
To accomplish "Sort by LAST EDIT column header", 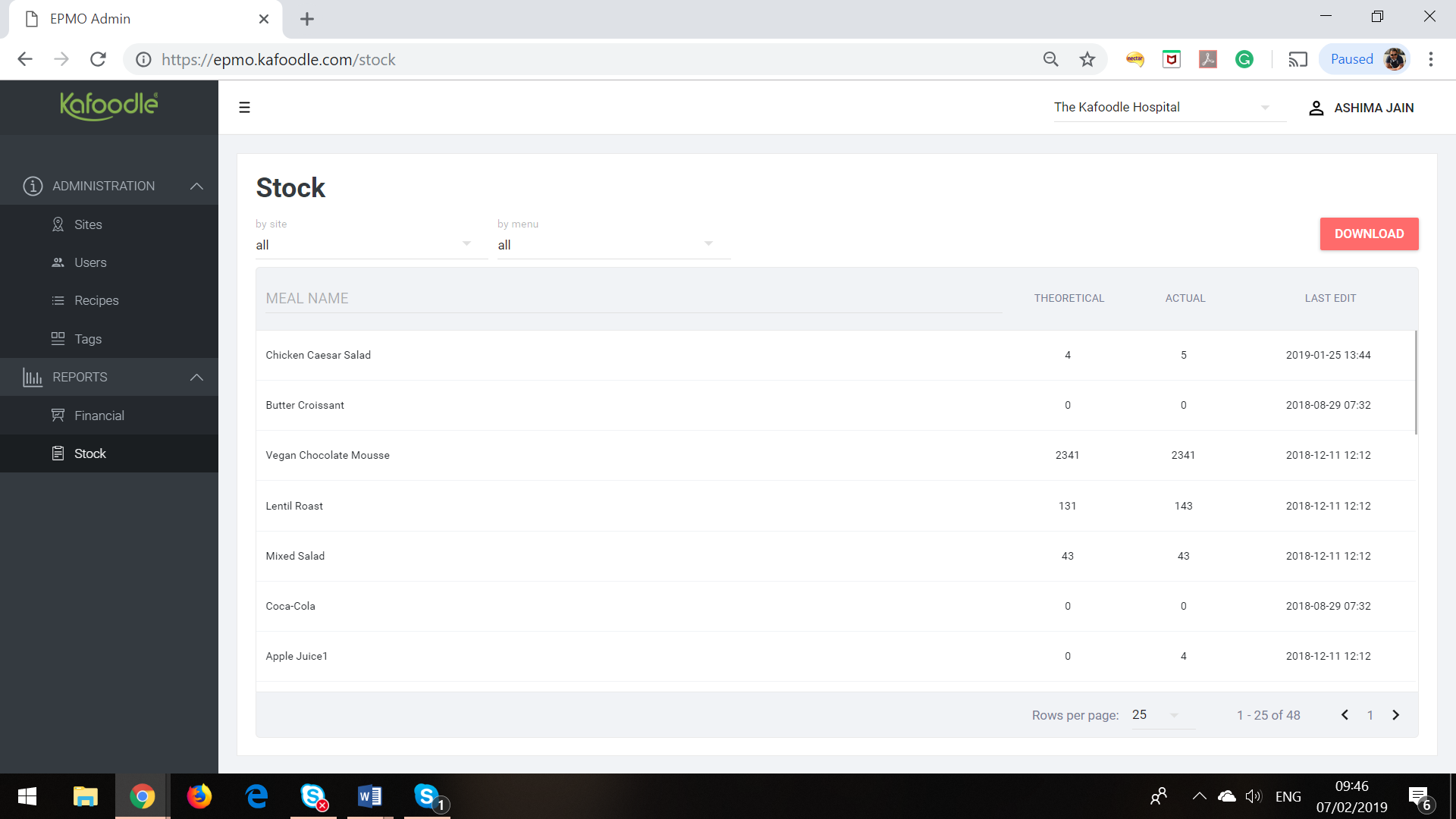I will tap(1330, 298).
